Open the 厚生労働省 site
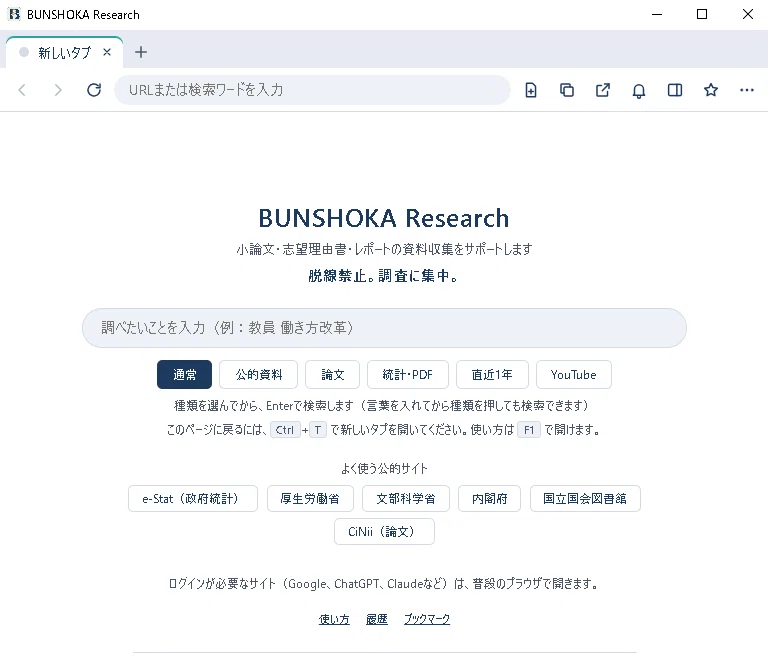The height and width of the screenshot is (660, 768). click(x=310, y=498)
